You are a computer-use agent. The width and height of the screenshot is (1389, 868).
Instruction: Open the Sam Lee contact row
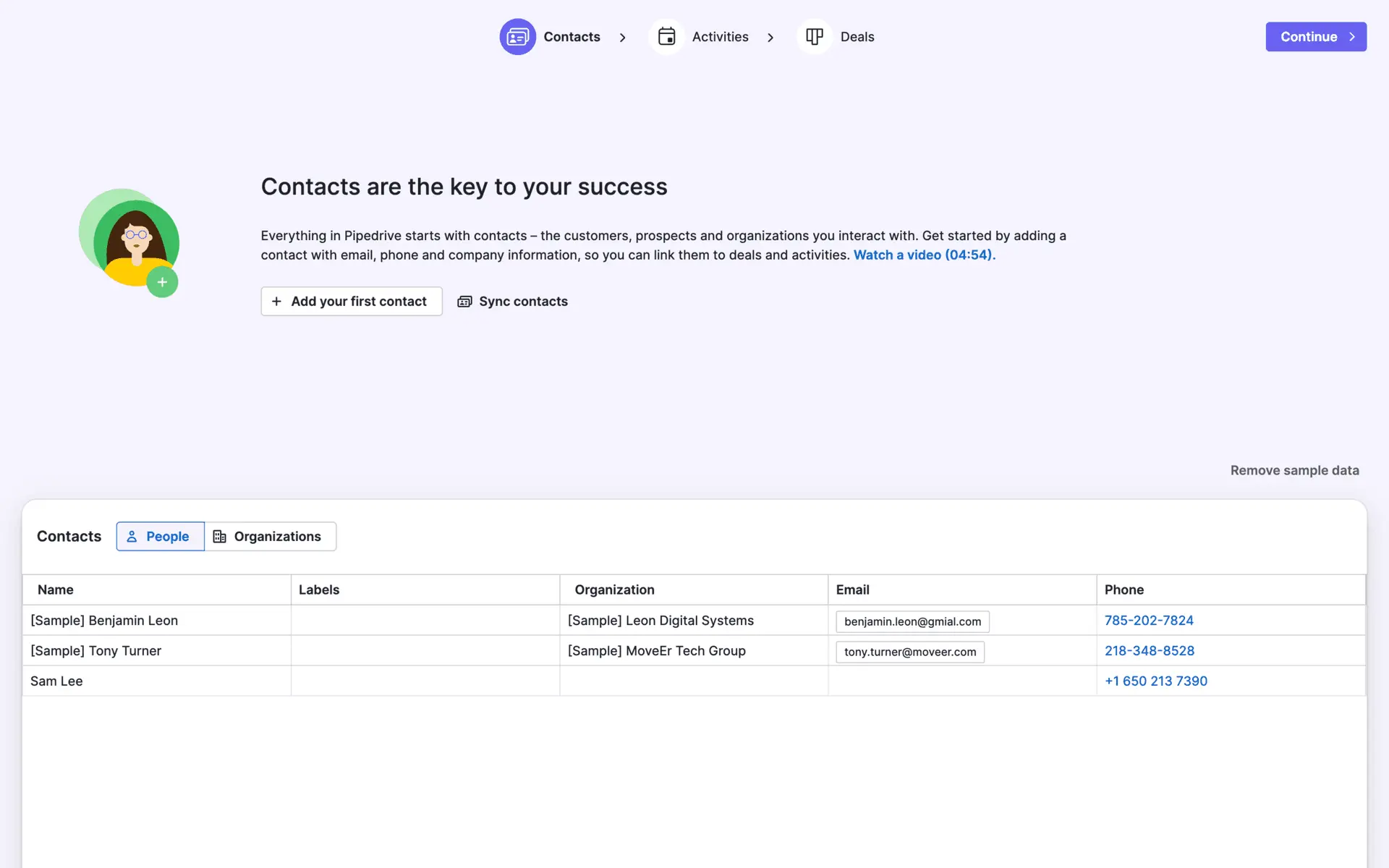point(56,681)
